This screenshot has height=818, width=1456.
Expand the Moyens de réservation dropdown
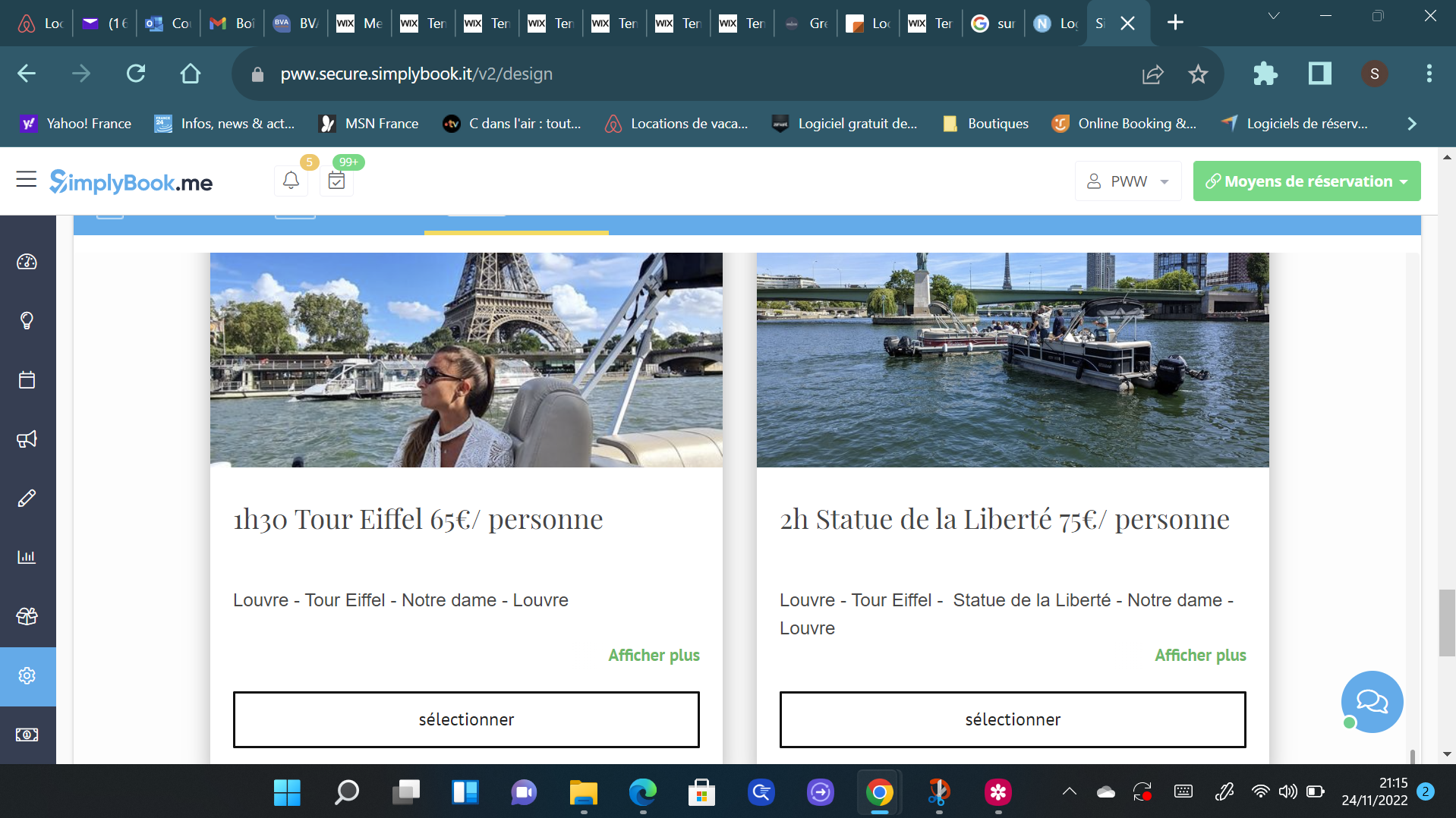tap(1306, 181)
